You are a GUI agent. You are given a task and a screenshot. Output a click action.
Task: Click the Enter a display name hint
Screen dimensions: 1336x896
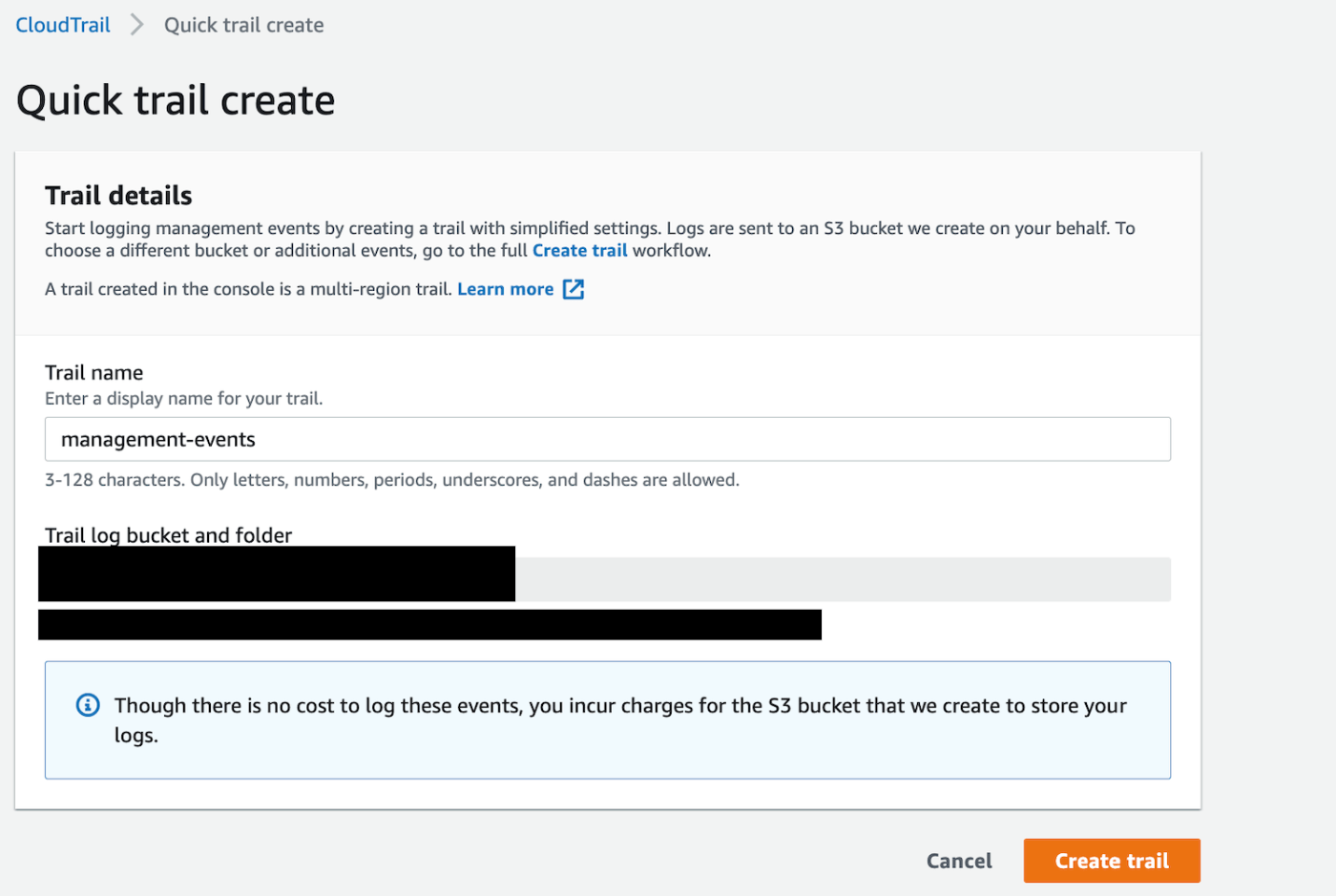pos(184,399)
